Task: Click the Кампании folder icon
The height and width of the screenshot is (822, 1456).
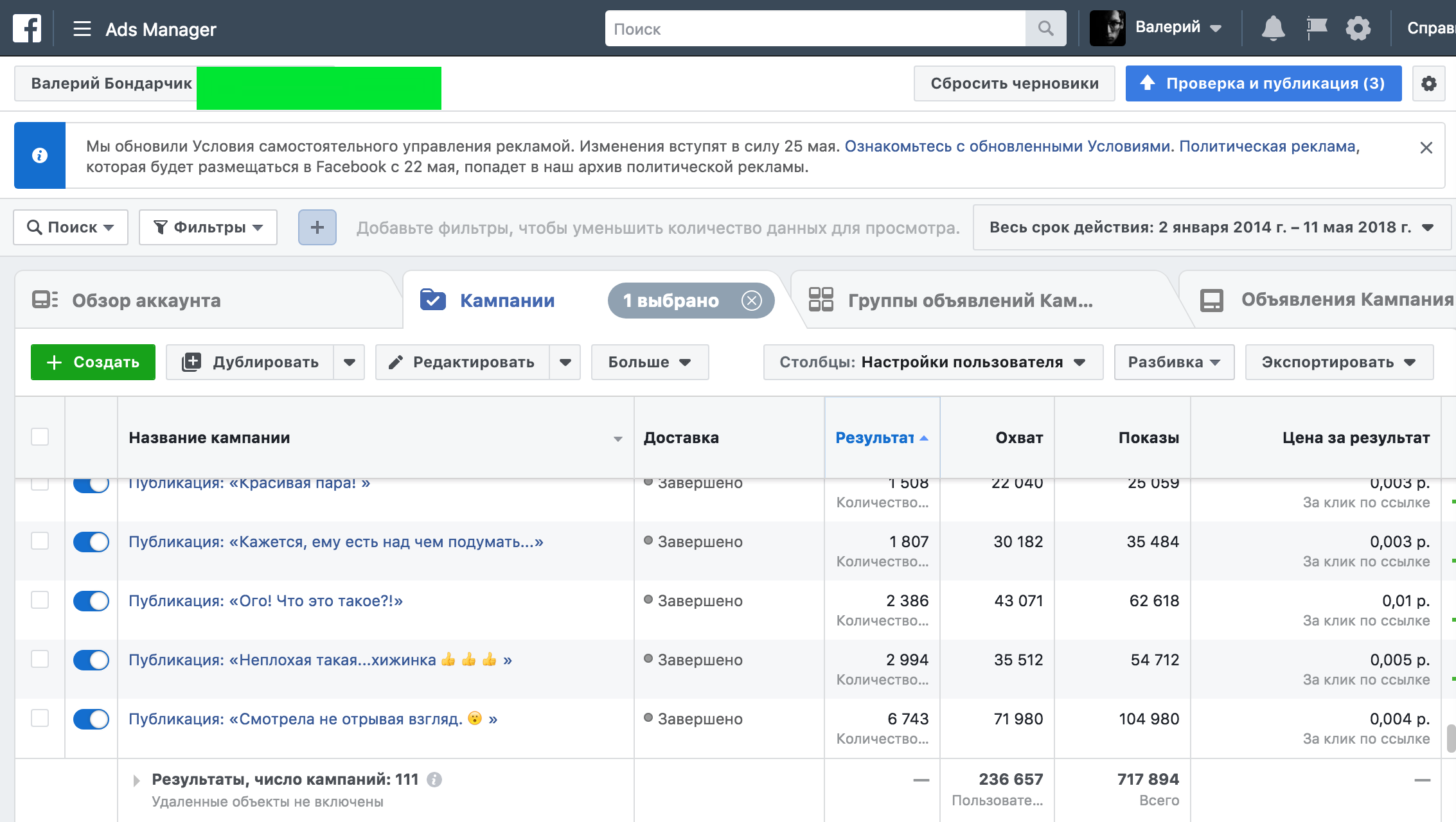Action: click(432, 299)
